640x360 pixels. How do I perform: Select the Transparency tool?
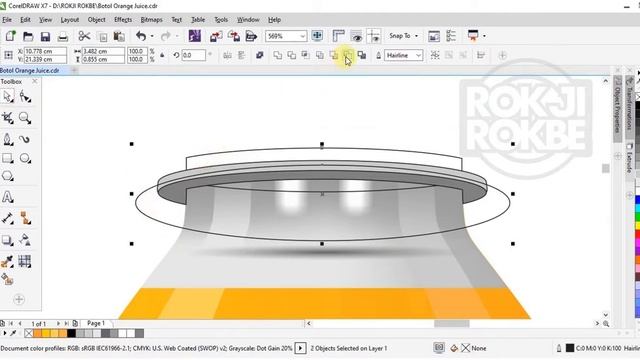coord(25,240)
